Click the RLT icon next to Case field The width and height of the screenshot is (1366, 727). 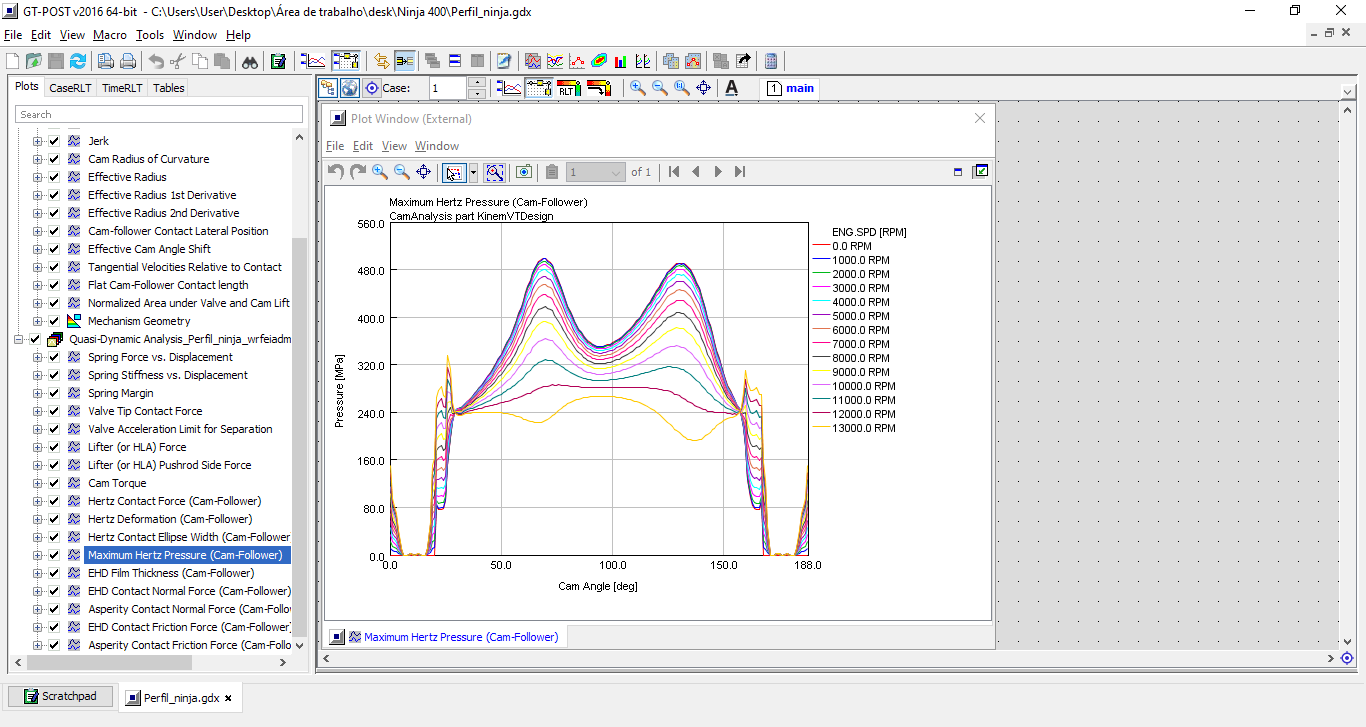pos(568,88)
